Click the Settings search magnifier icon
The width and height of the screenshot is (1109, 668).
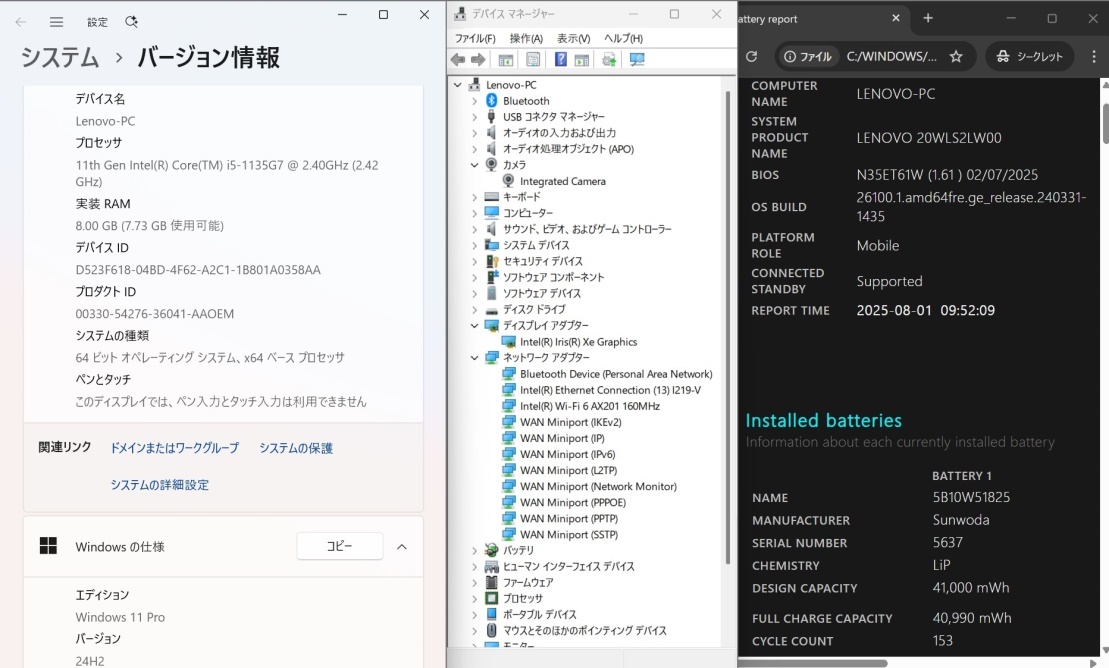pos(131,22)
